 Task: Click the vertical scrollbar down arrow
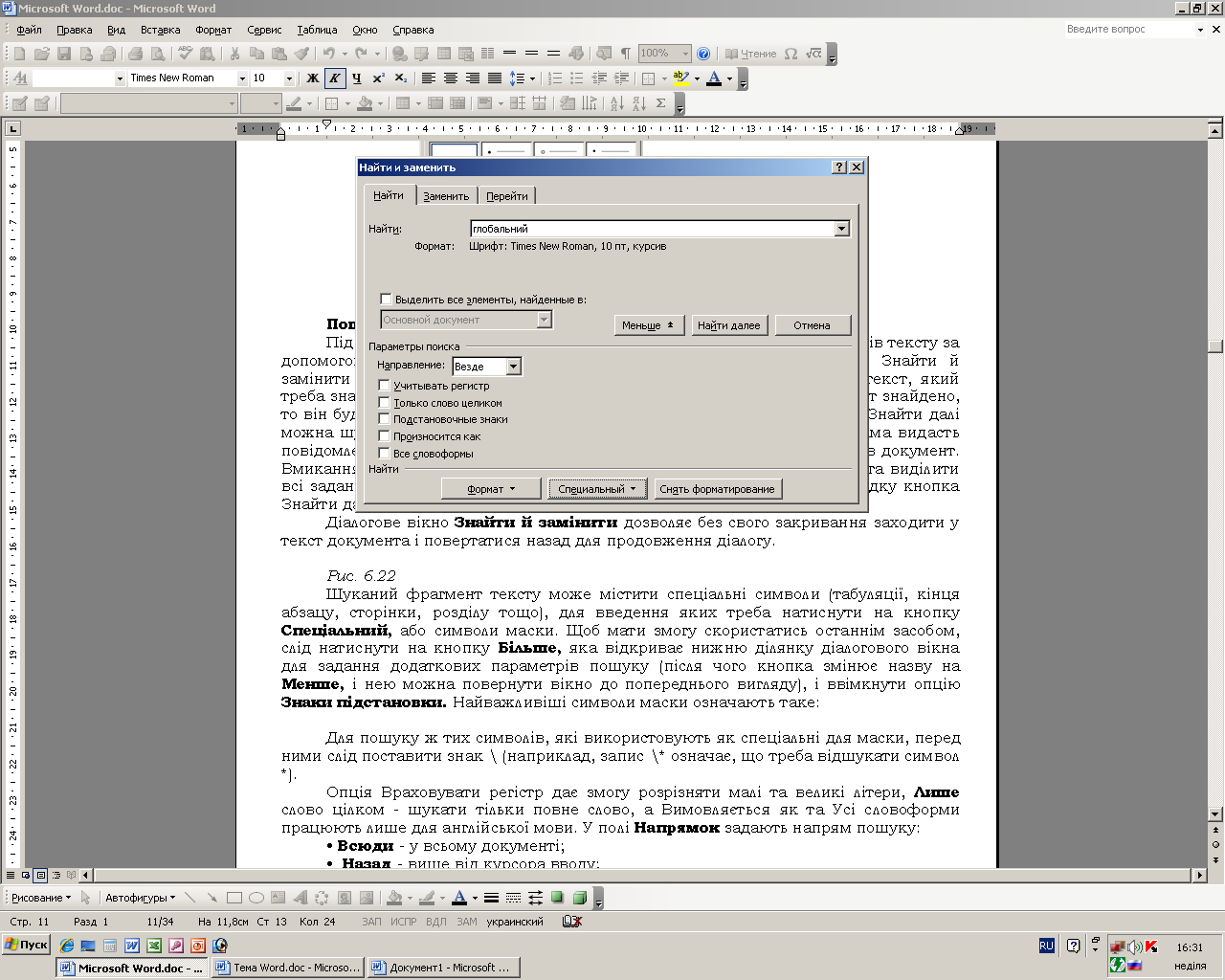pyautogui.click(x=1215, y=814)
